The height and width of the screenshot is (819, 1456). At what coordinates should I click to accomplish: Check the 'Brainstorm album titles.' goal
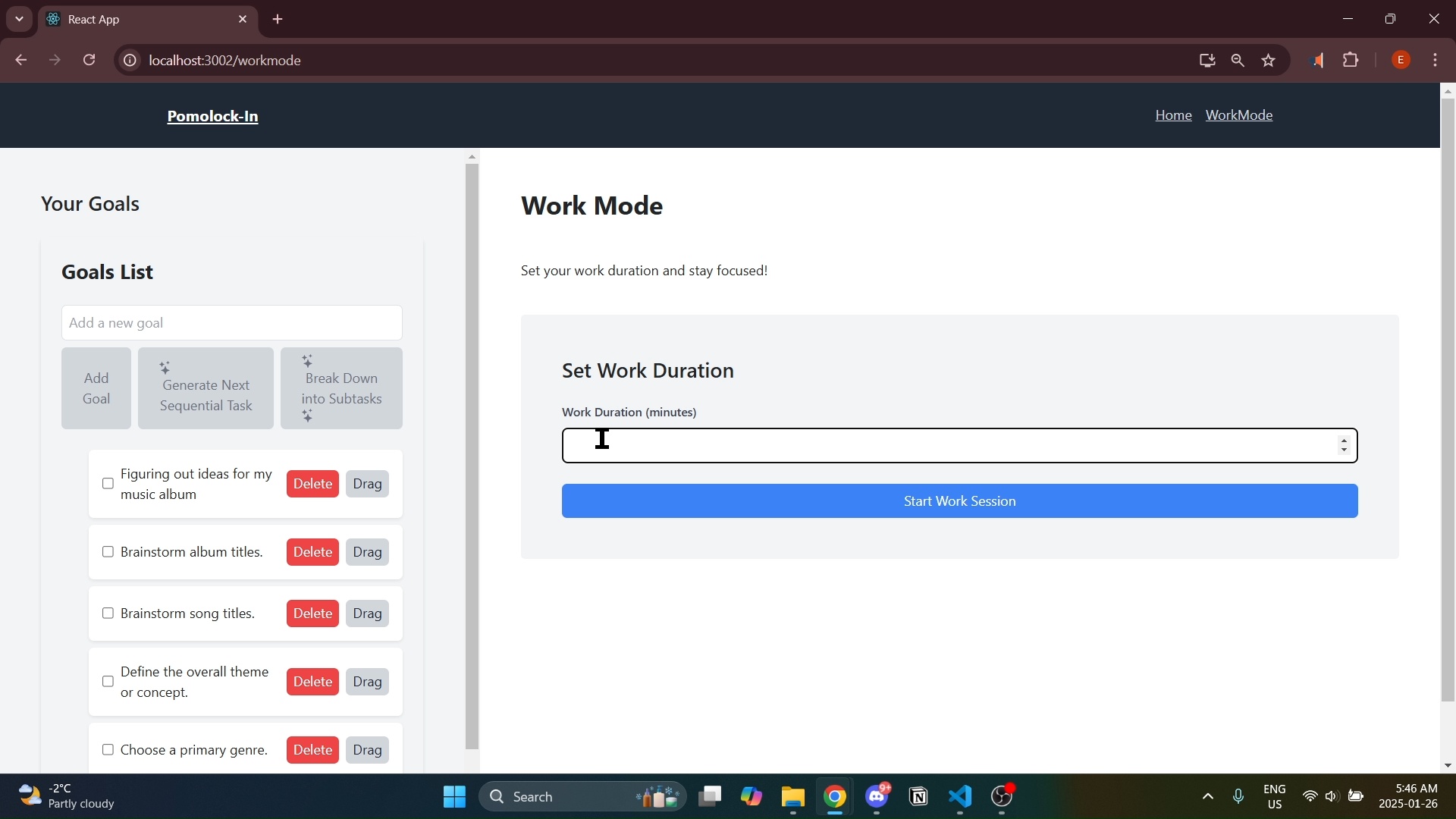[x=108, y=552]
